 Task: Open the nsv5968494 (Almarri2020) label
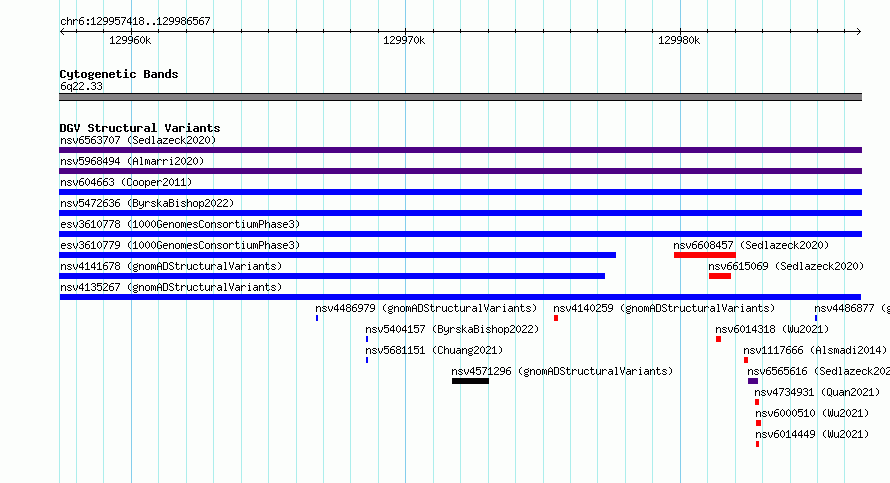[x=132, y=161]
